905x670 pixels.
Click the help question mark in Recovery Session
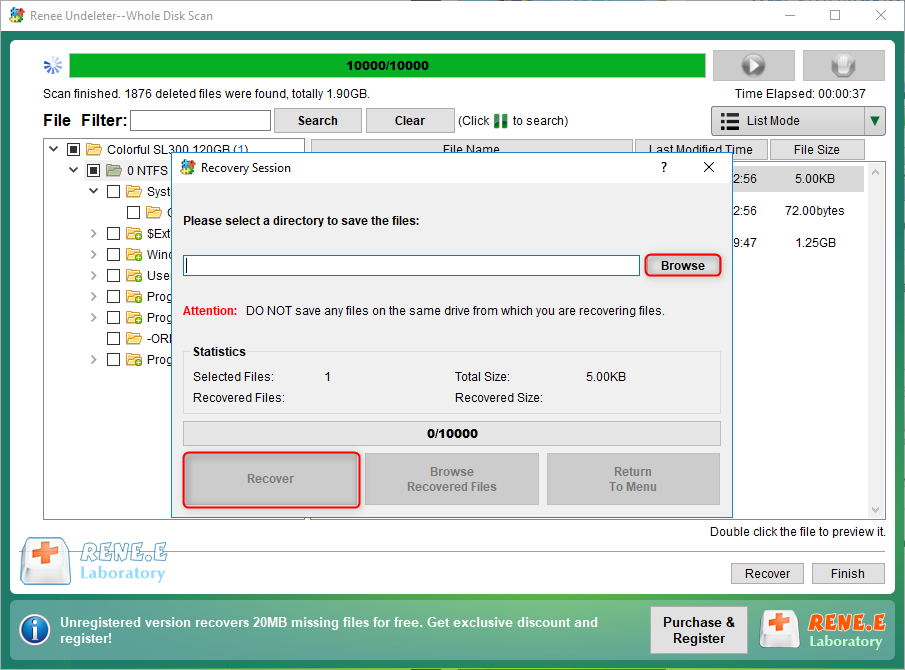point(664,168)
